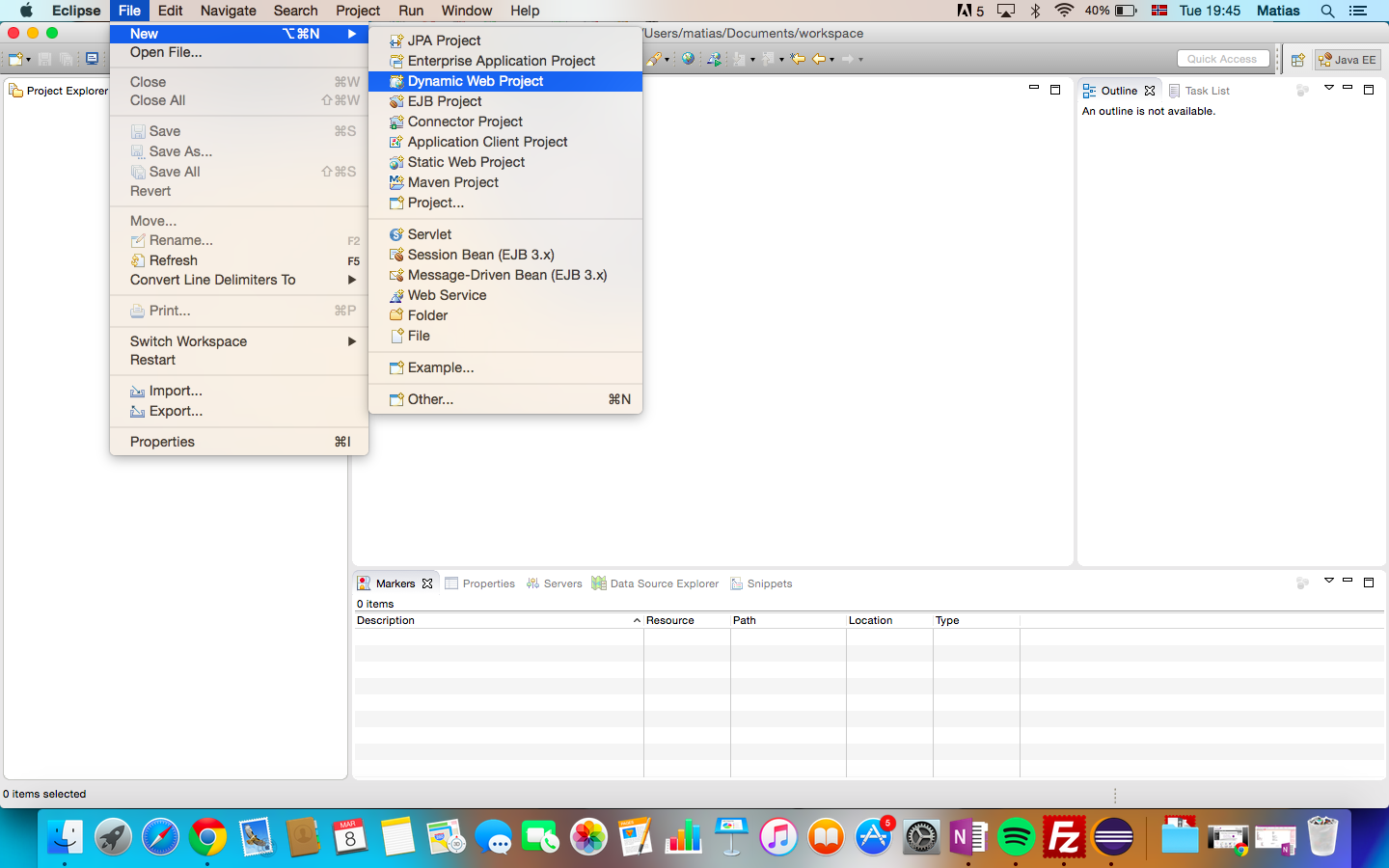Click the Last Edit Location toolbar icon
Viewport: 1389px width, 868px height.
[x=798, y=59]
